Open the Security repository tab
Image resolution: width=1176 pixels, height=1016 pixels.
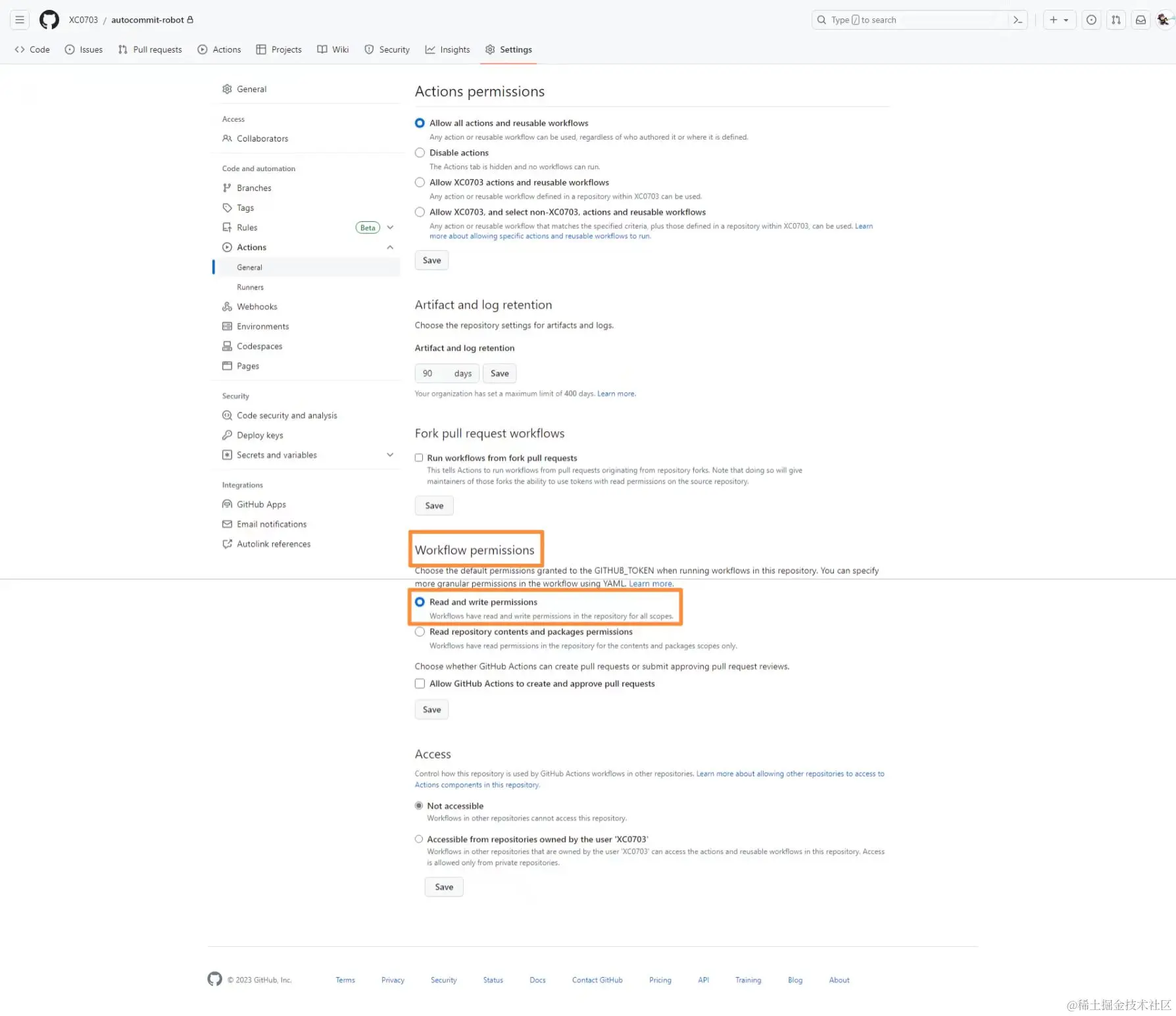[x=387, y=49]
